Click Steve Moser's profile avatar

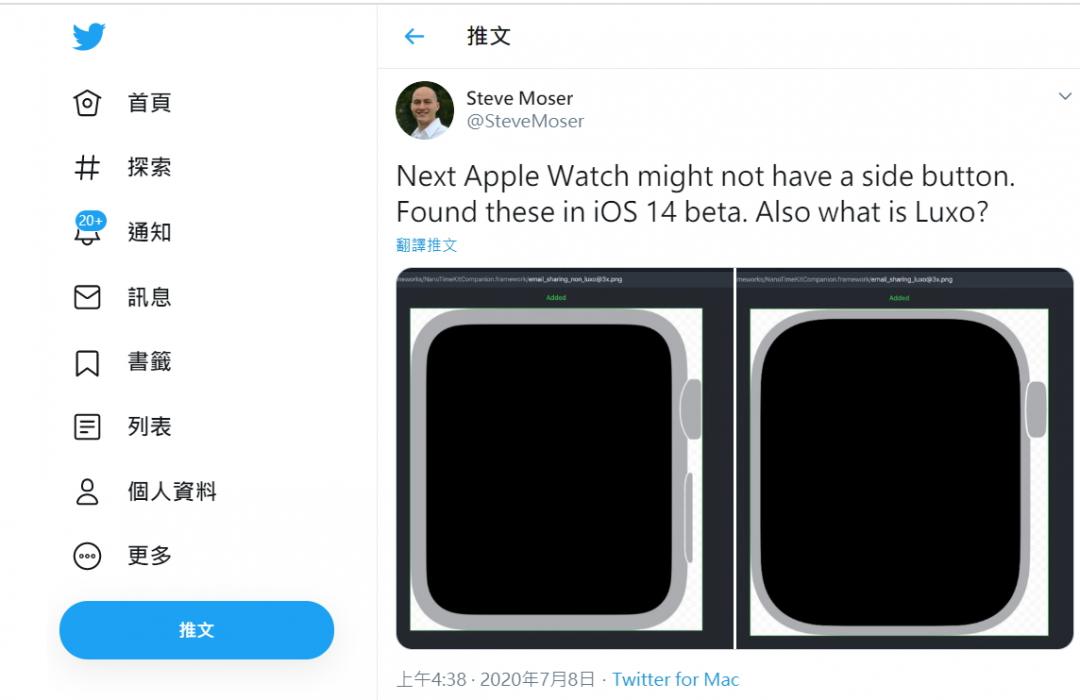click(425, 110)
